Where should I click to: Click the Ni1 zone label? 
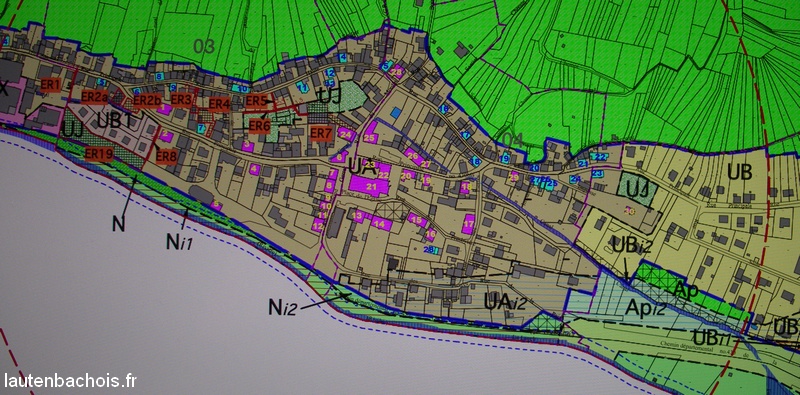179,242
